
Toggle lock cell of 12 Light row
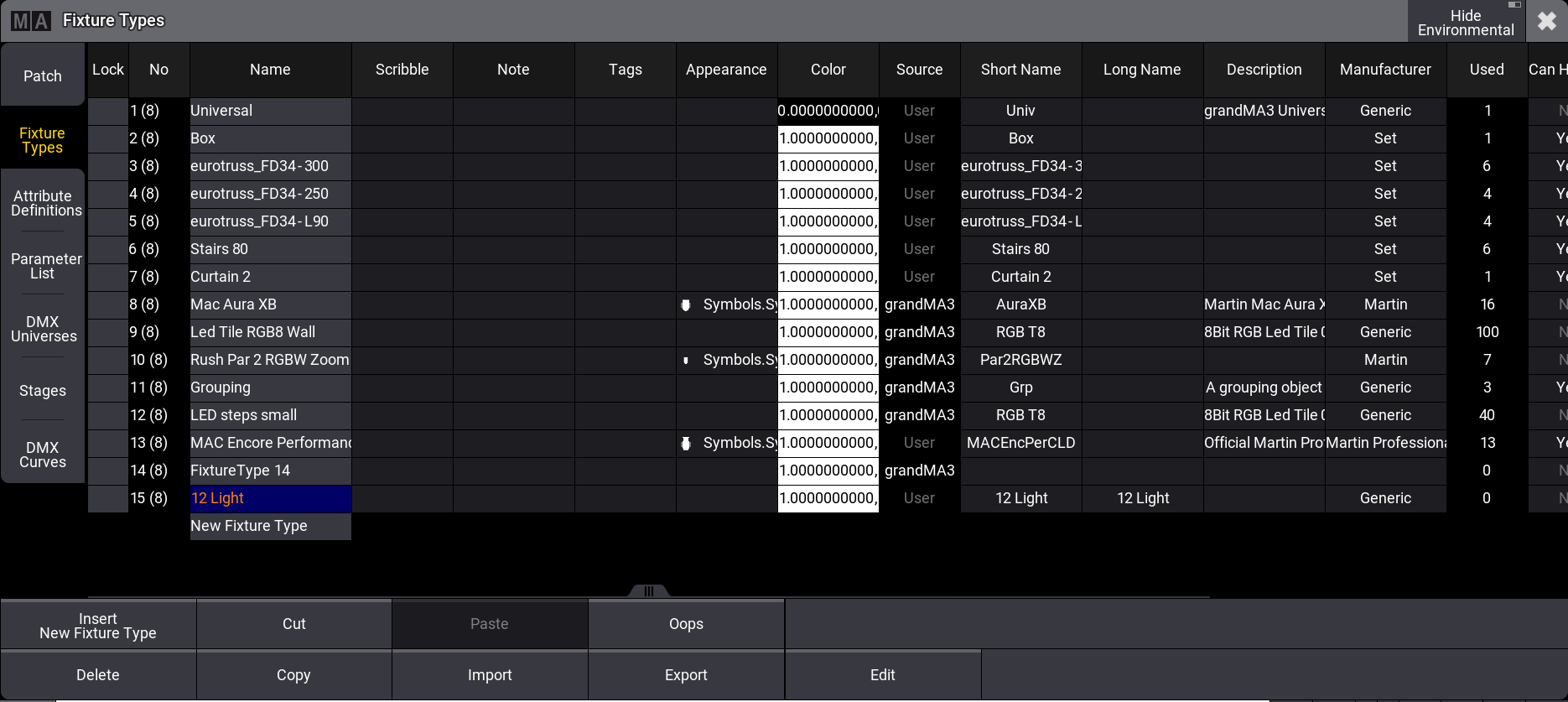click(107, 498)
